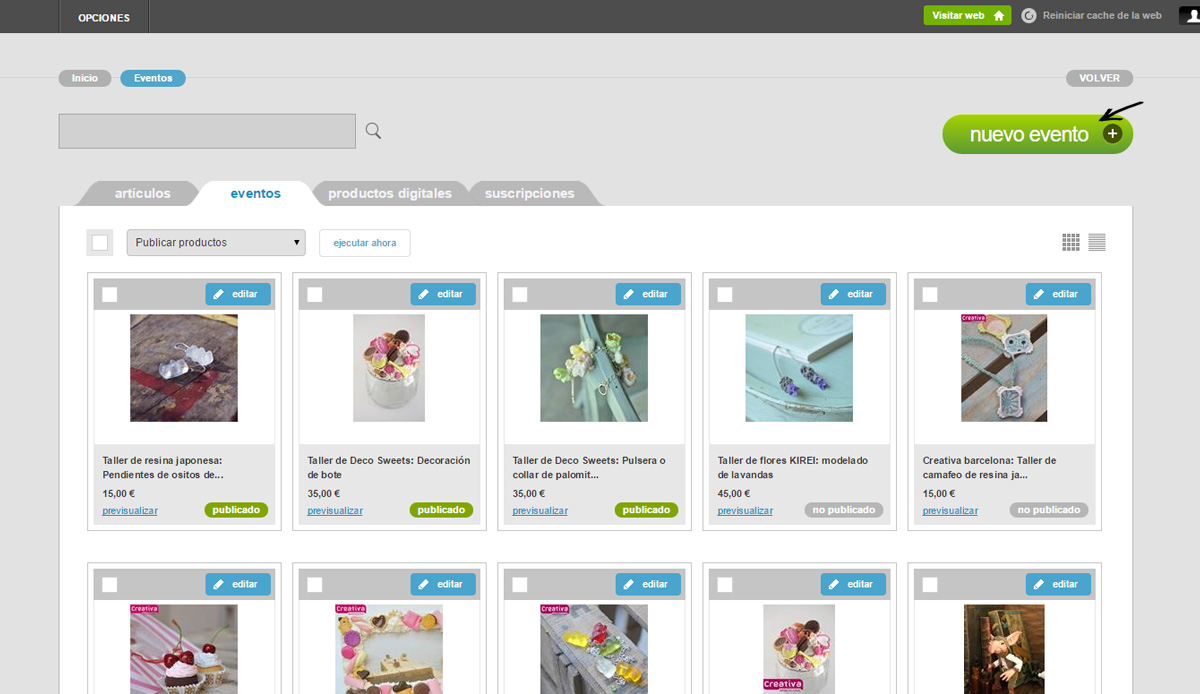The image size is (1200, 694).
Task: Click previsualizar under the Decoración de bote event
Action: (335, 511)
